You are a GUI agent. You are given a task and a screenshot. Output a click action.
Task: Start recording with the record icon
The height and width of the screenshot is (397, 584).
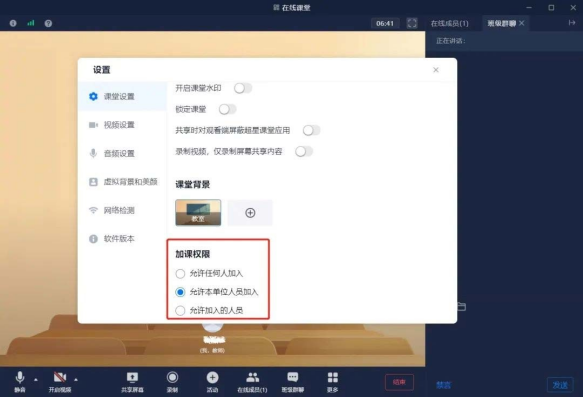pyautogui.click(x=172, y=378)
